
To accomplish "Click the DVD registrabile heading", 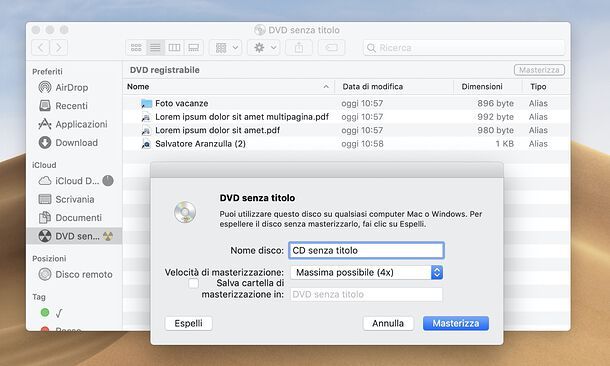I will click(165, 70).
